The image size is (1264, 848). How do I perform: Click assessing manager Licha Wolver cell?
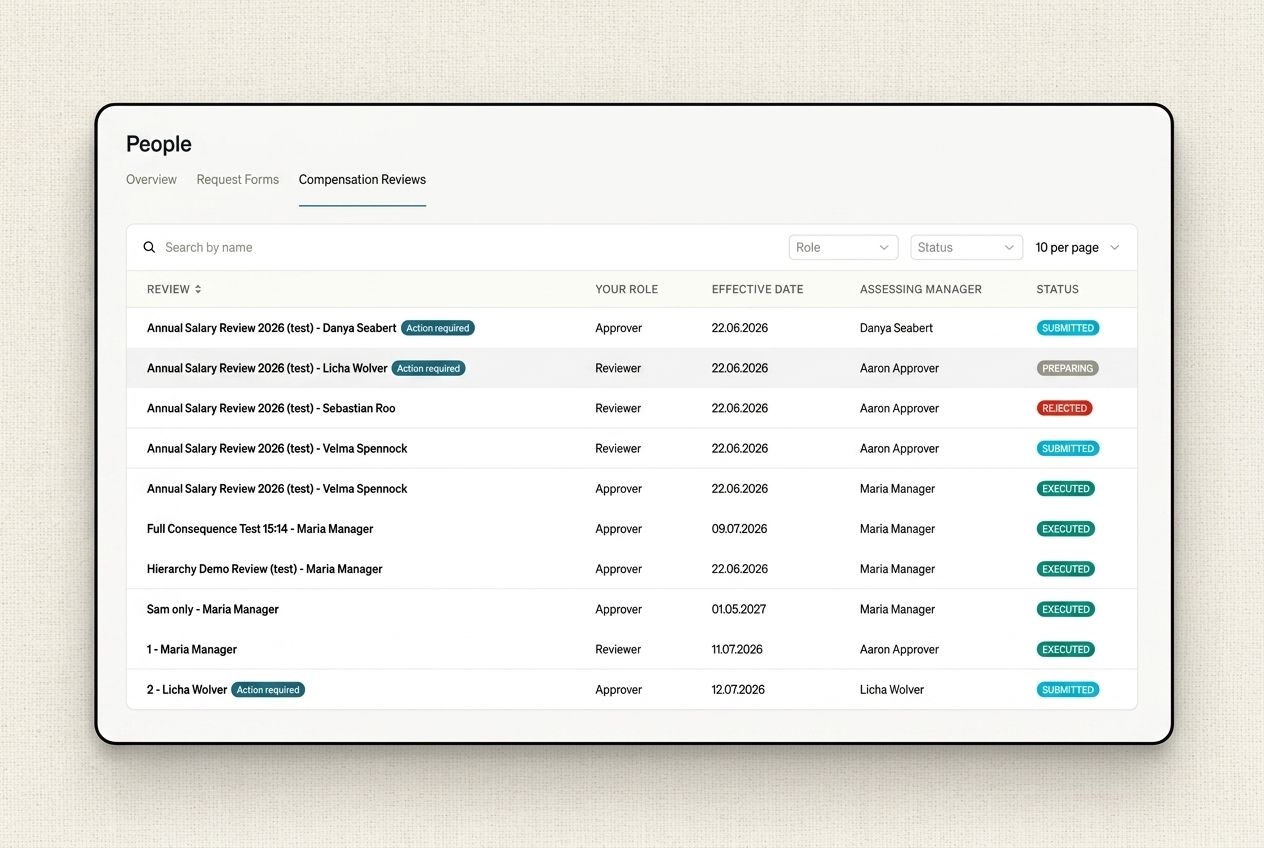(x=892, y=689)
